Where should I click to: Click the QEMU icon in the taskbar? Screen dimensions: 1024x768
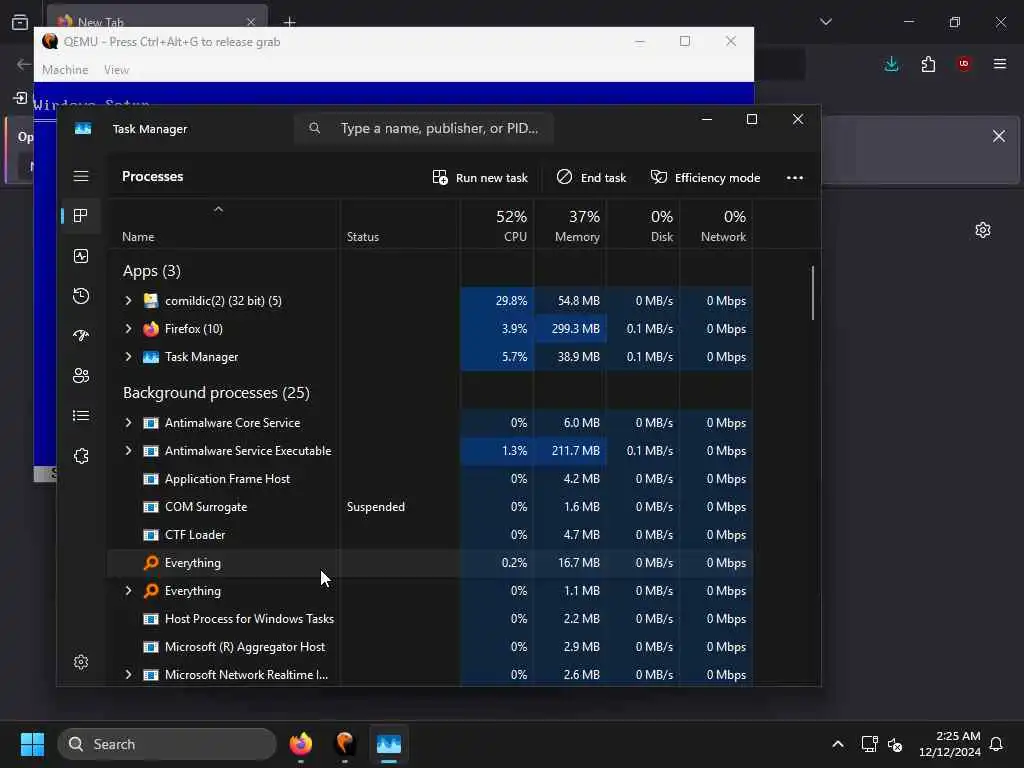(345, 744)
